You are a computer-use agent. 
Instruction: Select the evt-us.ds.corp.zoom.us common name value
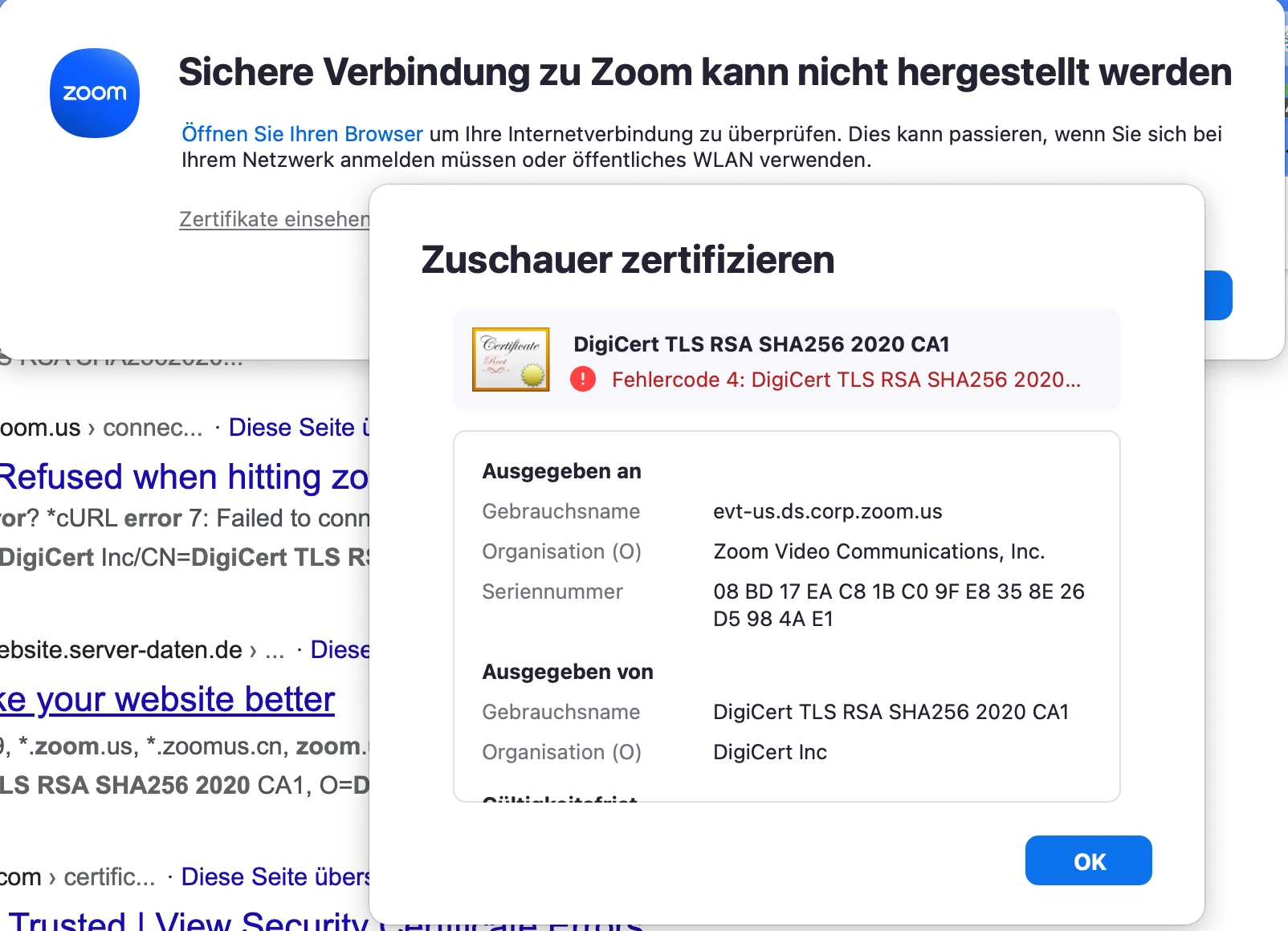[828, 511]
